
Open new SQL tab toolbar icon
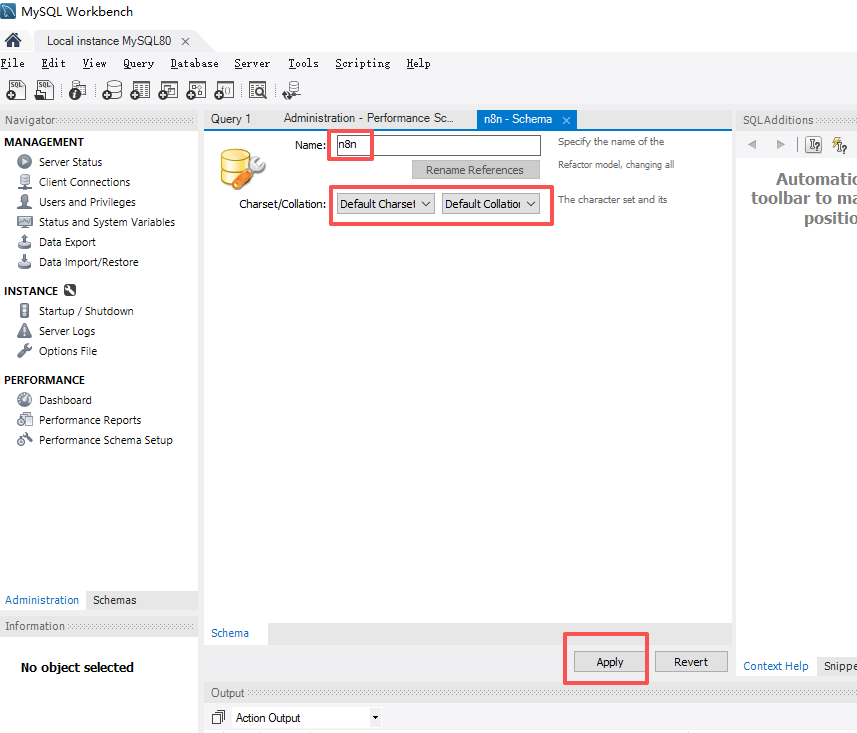(16, 90)
